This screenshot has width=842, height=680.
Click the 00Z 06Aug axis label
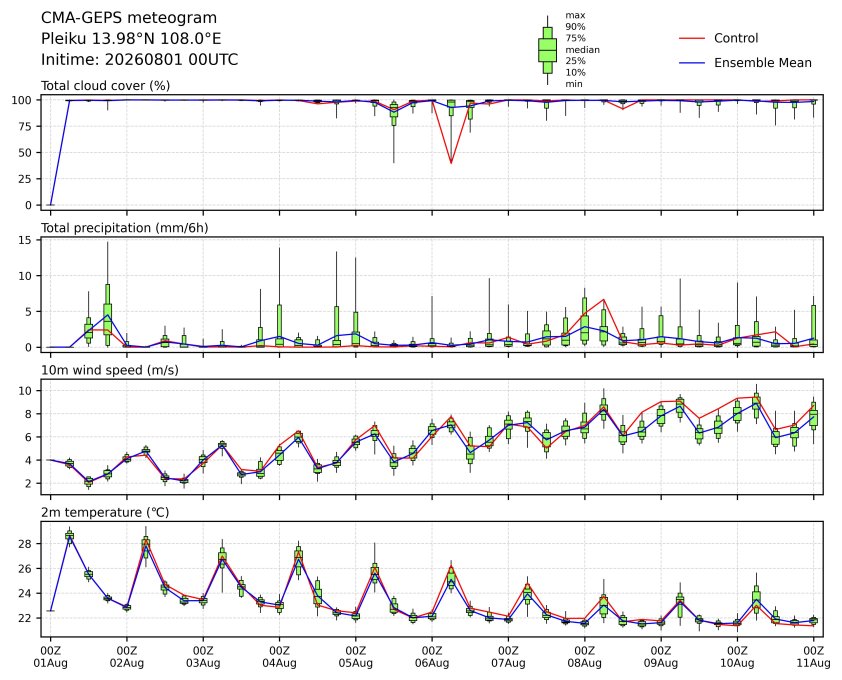(432, 656)
